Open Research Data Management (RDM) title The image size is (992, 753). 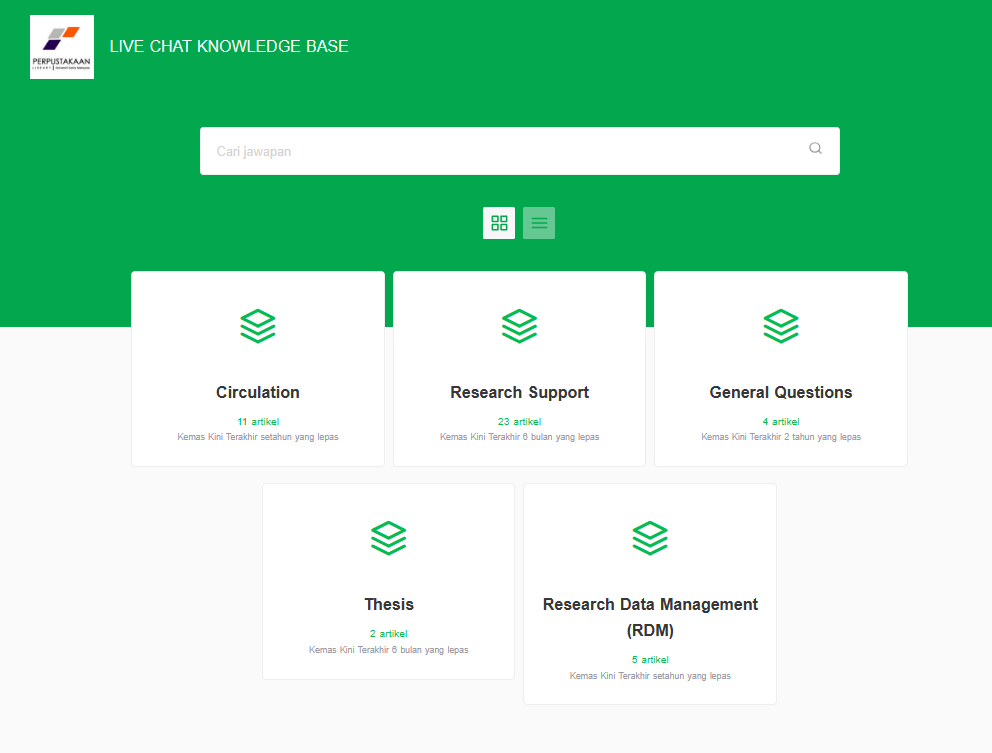pos(650,617)
